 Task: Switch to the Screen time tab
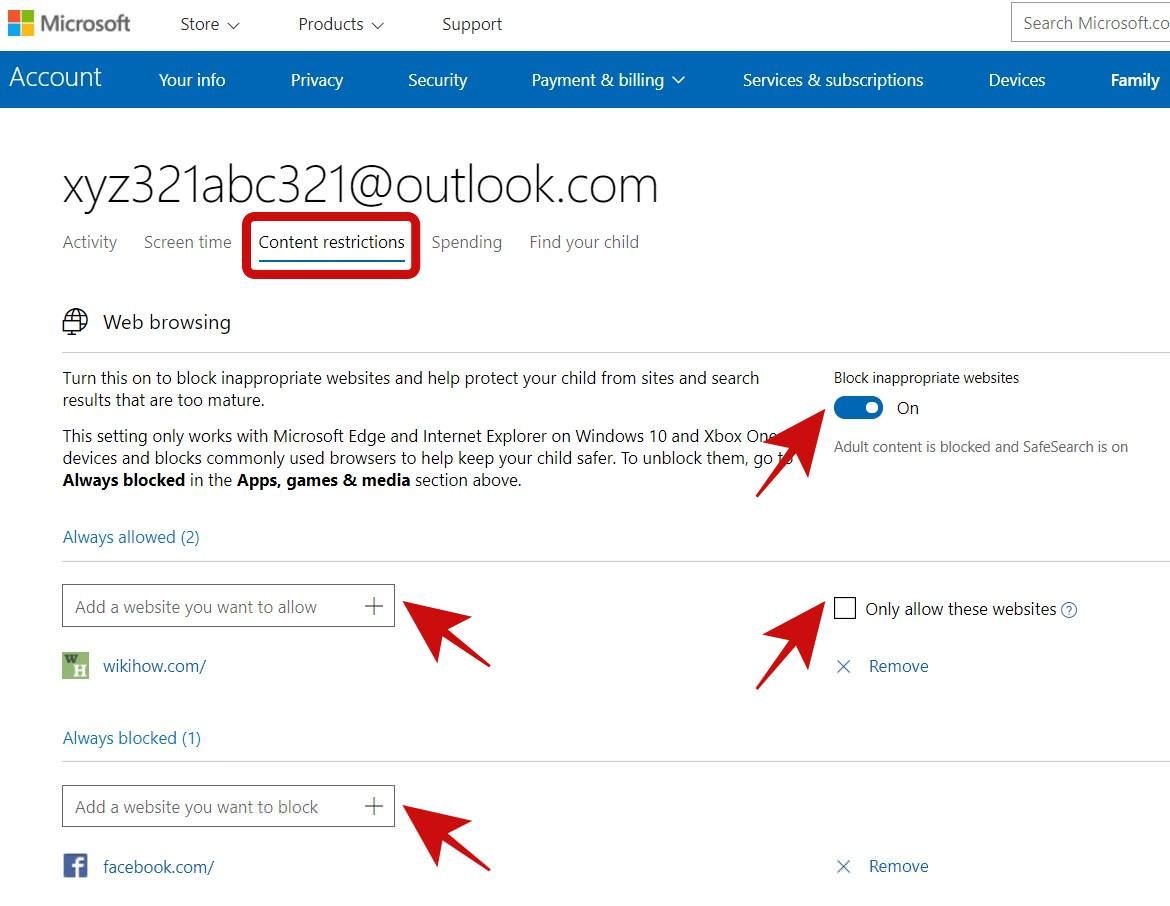click(x=187, y=242)
